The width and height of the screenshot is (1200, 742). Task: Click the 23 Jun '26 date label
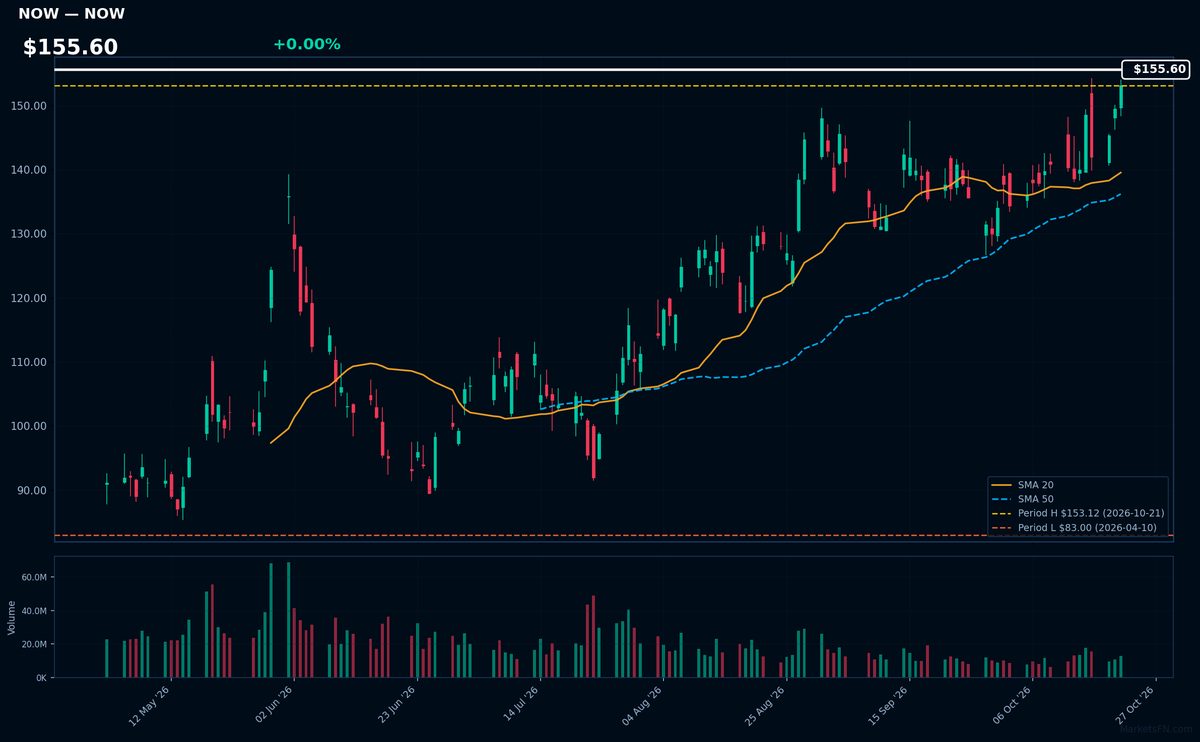click(x=396, y=707)
